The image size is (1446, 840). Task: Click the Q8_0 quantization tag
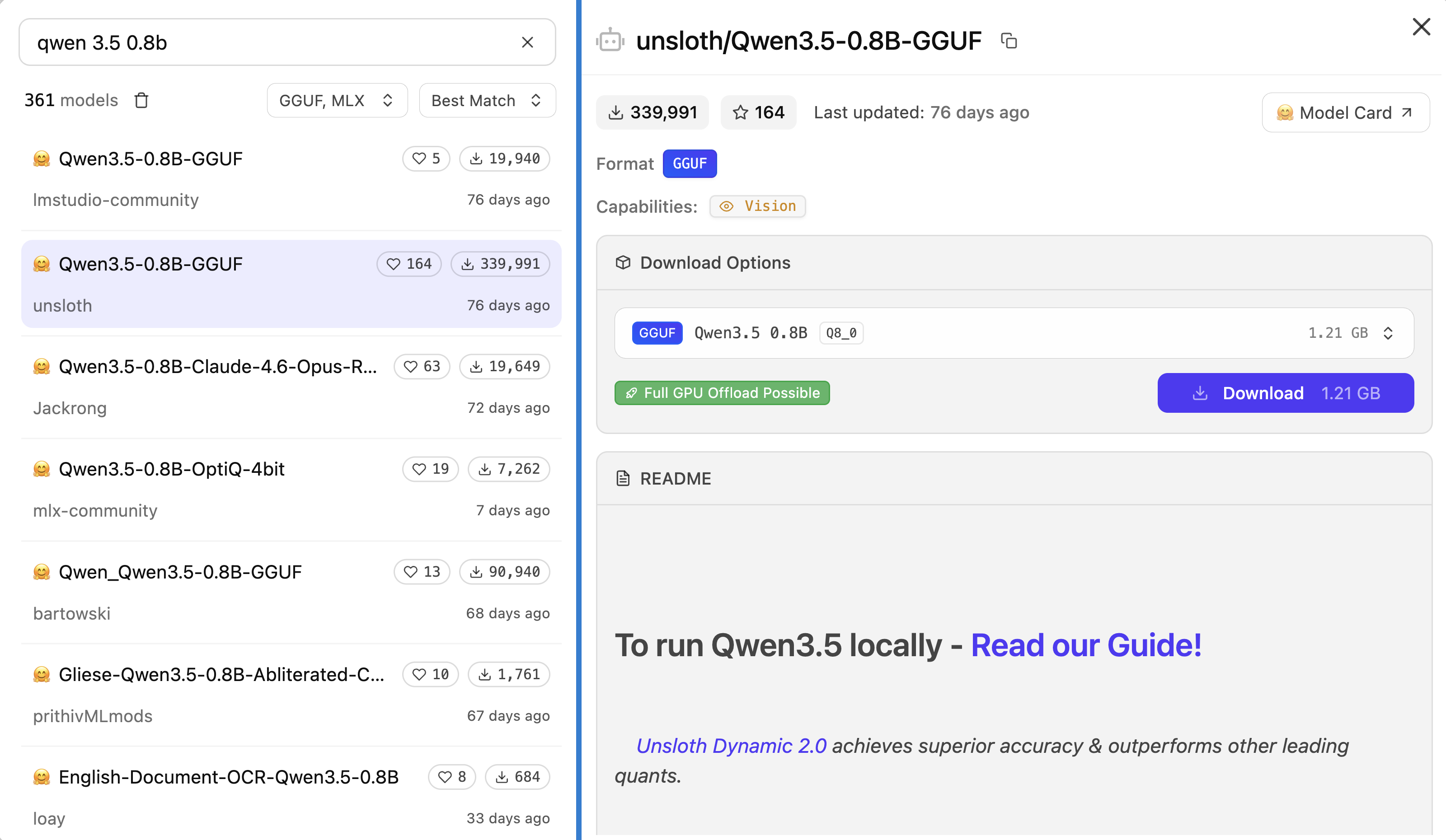click(x=841, y=333)
